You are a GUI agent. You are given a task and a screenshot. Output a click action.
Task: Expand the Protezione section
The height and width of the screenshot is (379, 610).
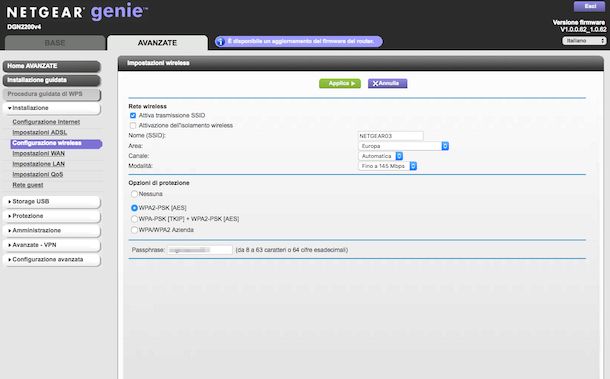tap(51, 216)
